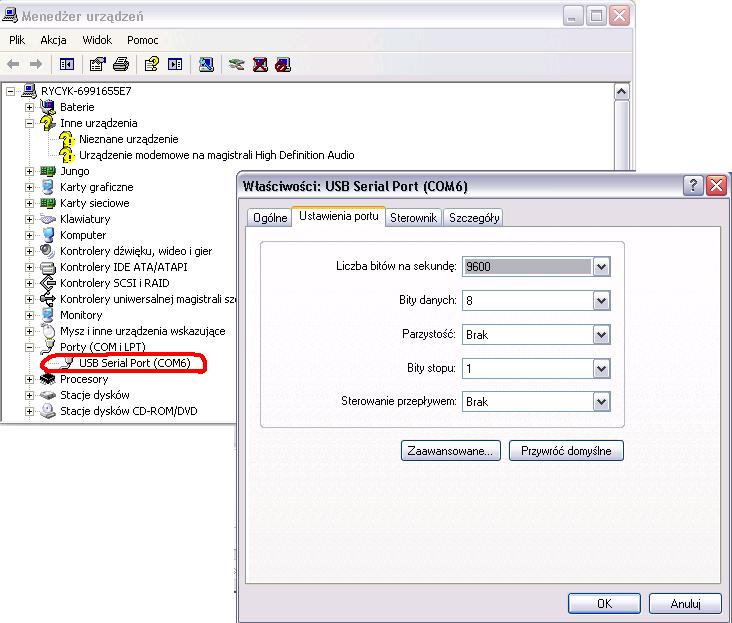The image size is (732, 623).
Task: Click the Procesory chip icon
Action: coord(48,378)
